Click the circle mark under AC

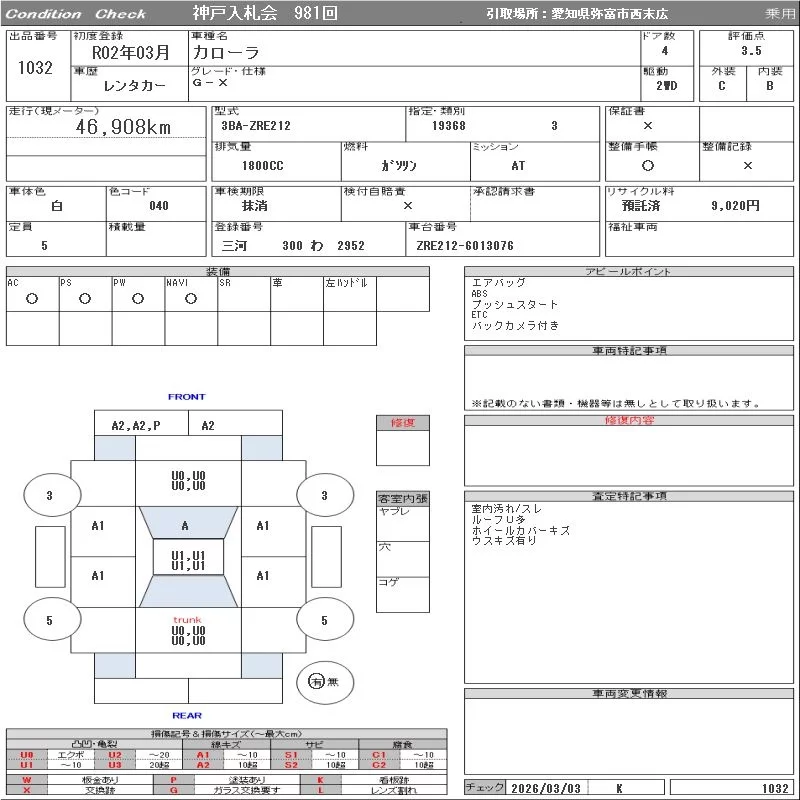point(32,298)
